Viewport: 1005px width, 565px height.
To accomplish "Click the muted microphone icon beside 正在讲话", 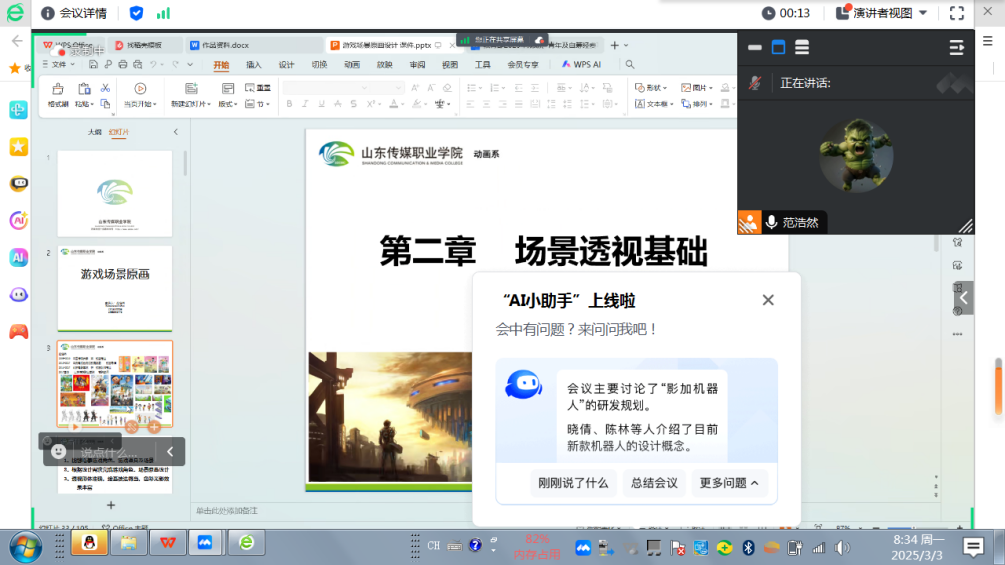I will click(x=755, y=83).
